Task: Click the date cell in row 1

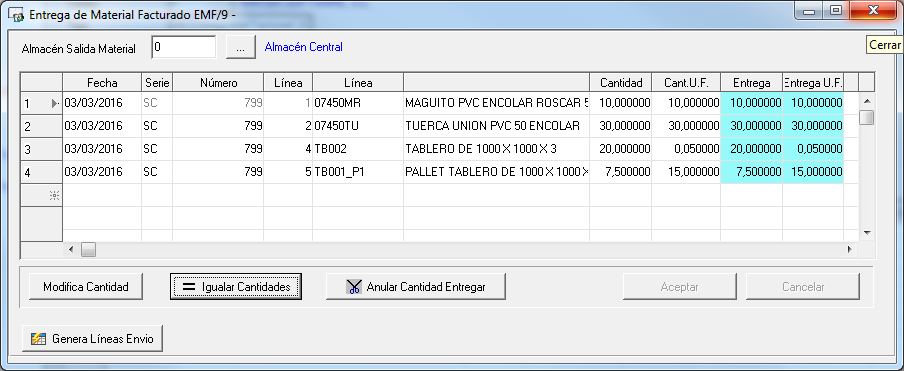Action: pos(102,103)
